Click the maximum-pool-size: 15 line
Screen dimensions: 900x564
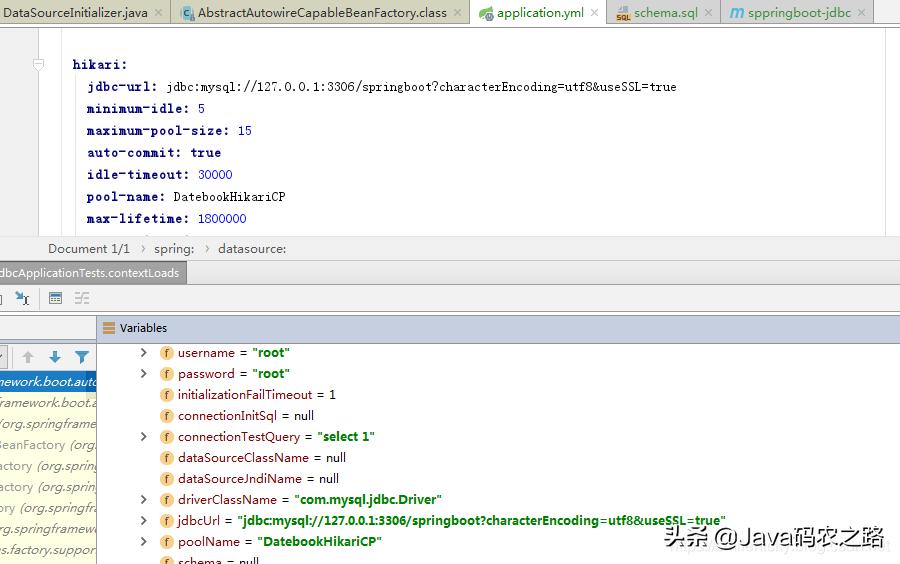pyautogui.click(x=169, y=131)
